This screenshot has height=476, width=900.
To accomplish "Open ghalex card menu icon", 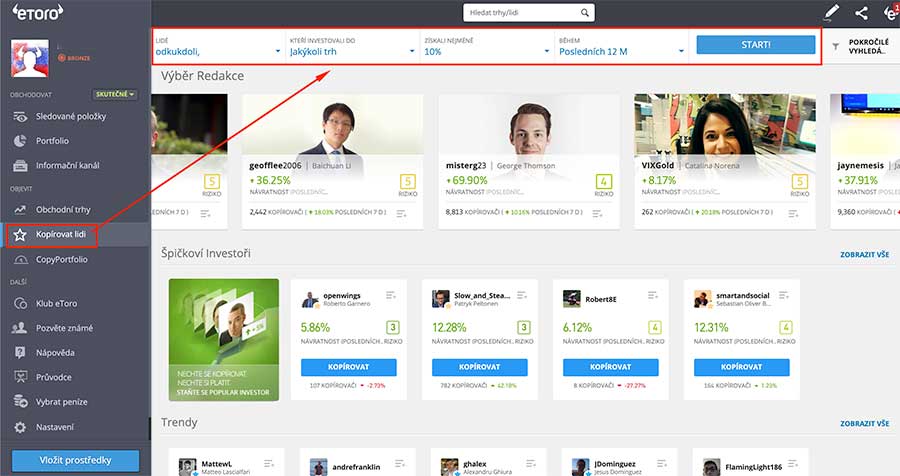I will pos(531,463).
